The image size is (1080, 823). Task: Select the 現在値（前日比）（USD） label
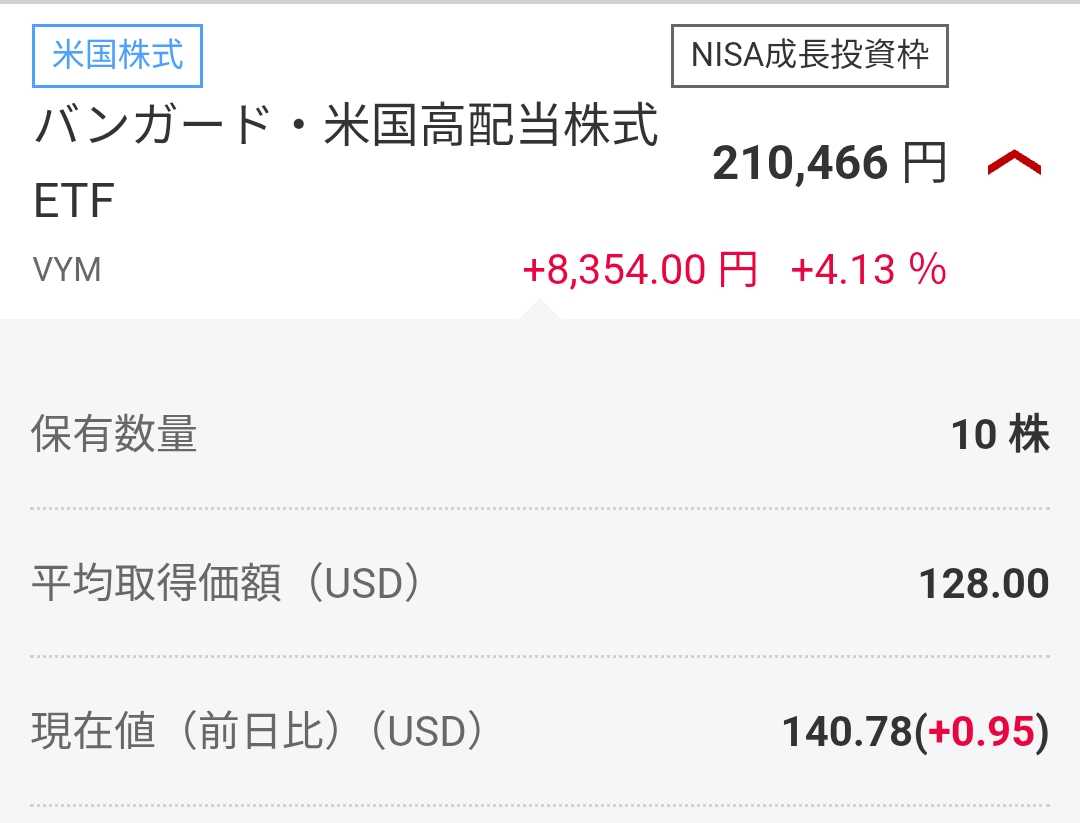point(258,732)
